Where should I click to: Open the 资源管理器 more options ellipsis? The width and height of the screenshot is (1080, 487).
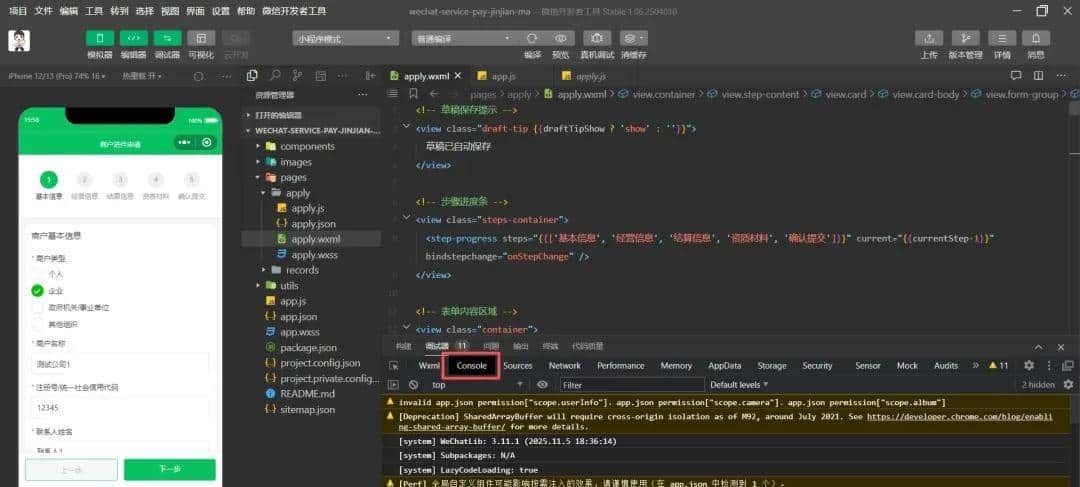coord(363,95)
